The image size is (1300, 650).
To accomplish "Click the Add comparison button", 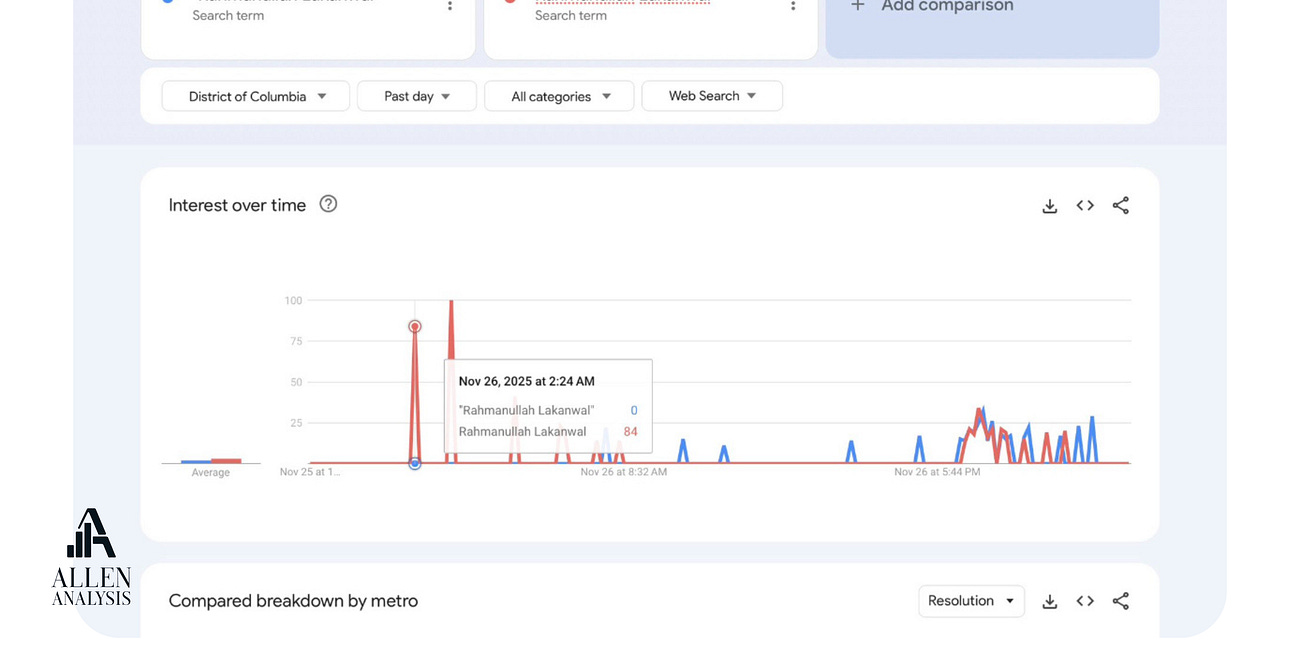I will [x=933, y=6].
